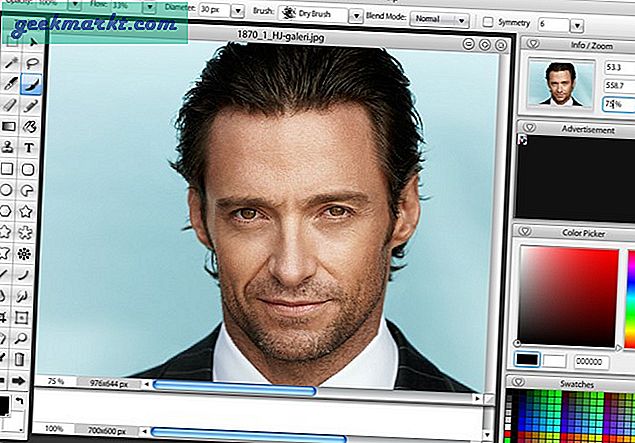Click the swap colors arrow in the toolbox
This screenshot has height=443, width=635.
(x=19, y=401)
